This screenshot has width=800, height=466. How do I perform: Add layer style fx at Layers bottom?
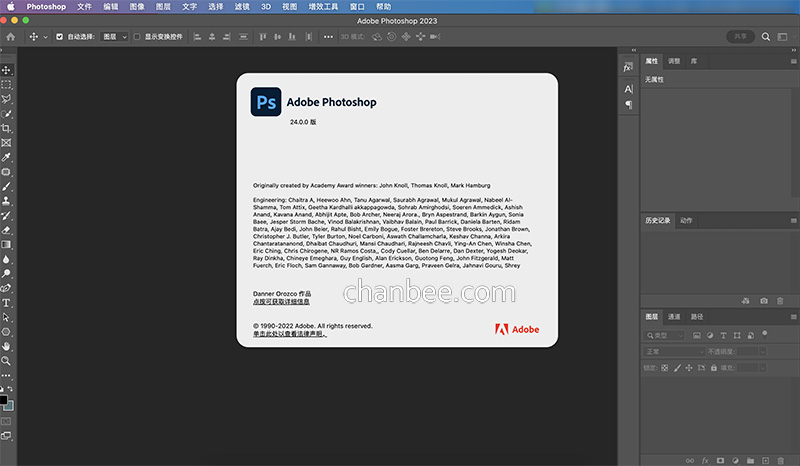[x=705, y=460]
